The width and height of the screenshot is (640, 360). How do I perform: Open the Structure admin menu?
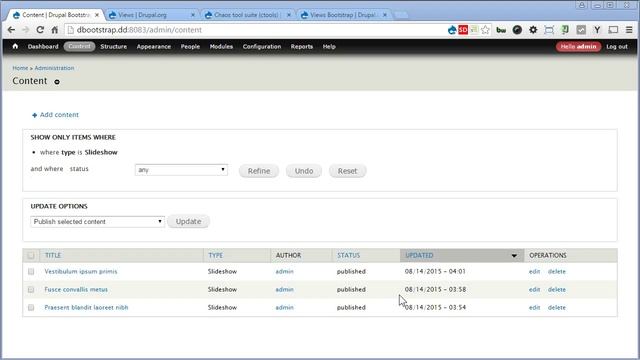(113, 47)
